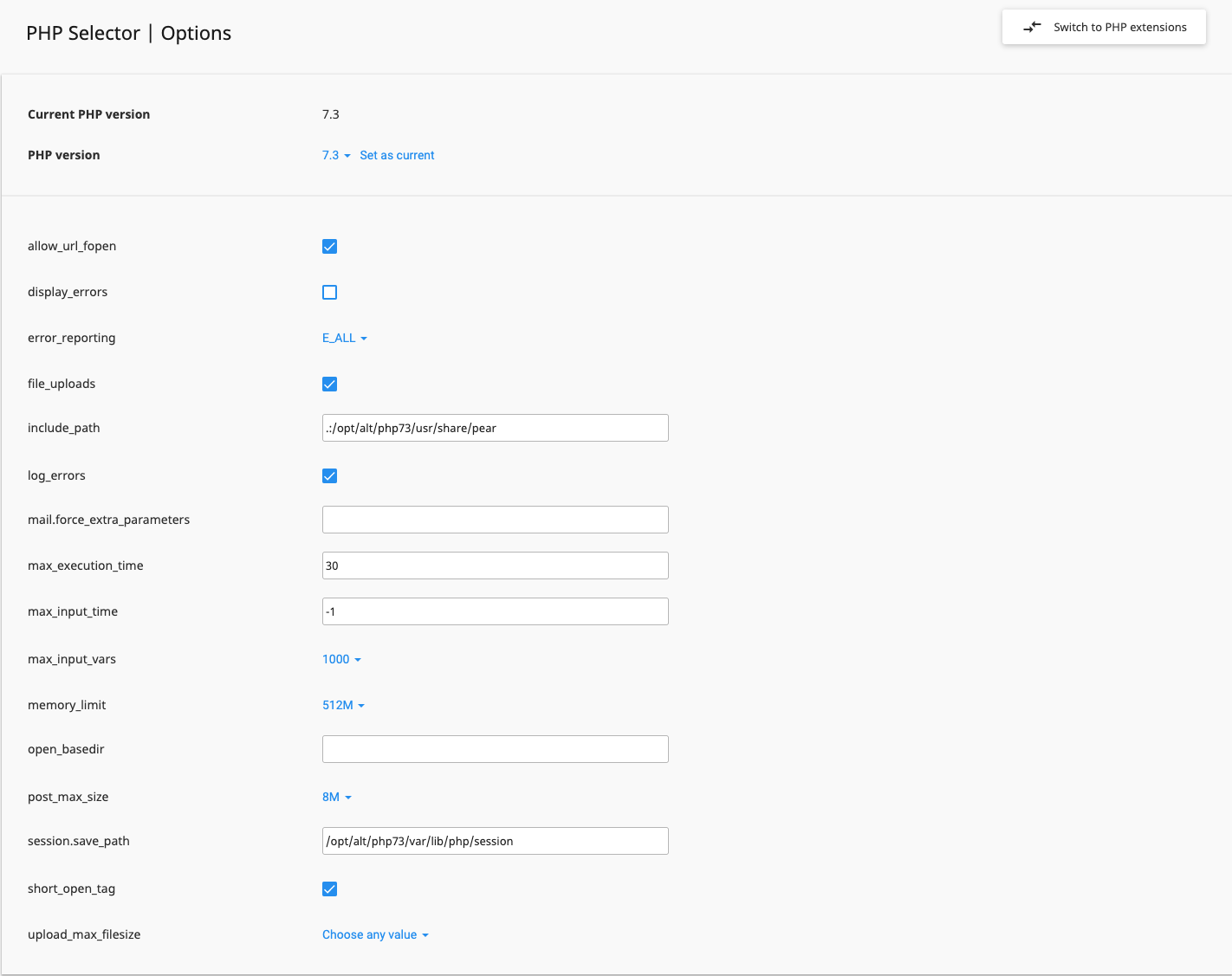The height and width of the screenshot is (976, 1232).
Task: Focus the mail.force_extra_parameters text field
Action: click(x=496, y=520)
